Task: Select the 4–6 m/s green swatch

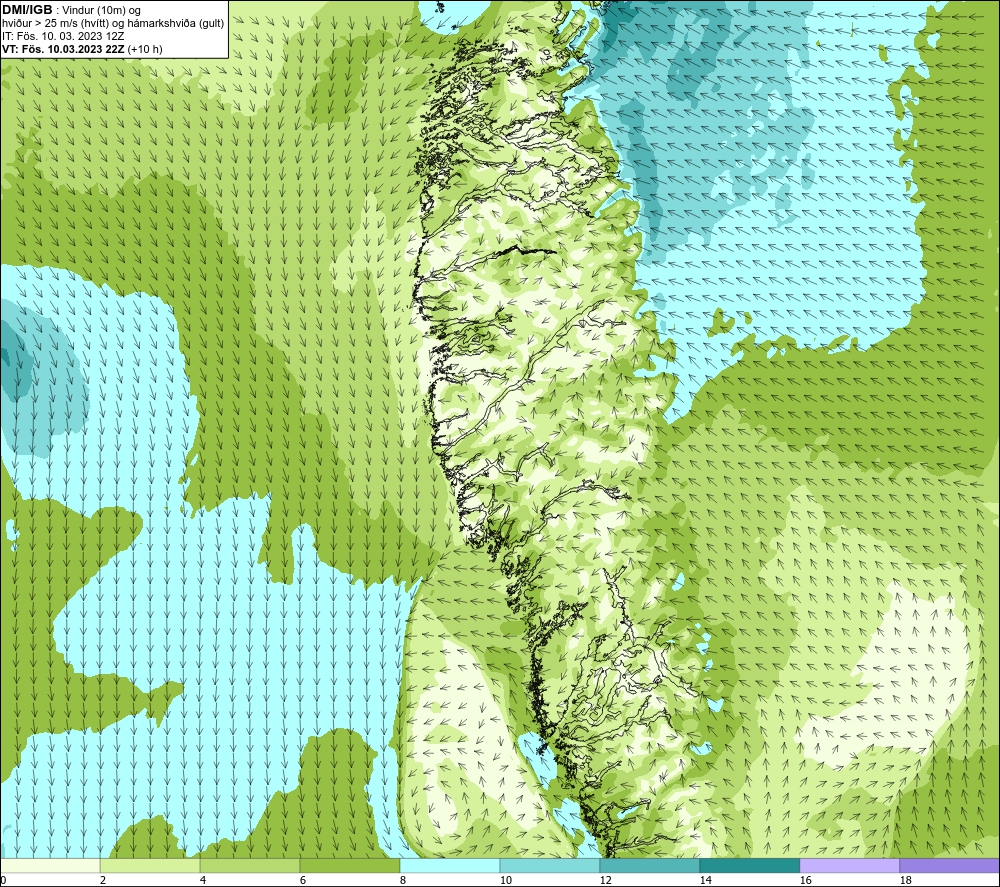Action: (250, 865)
